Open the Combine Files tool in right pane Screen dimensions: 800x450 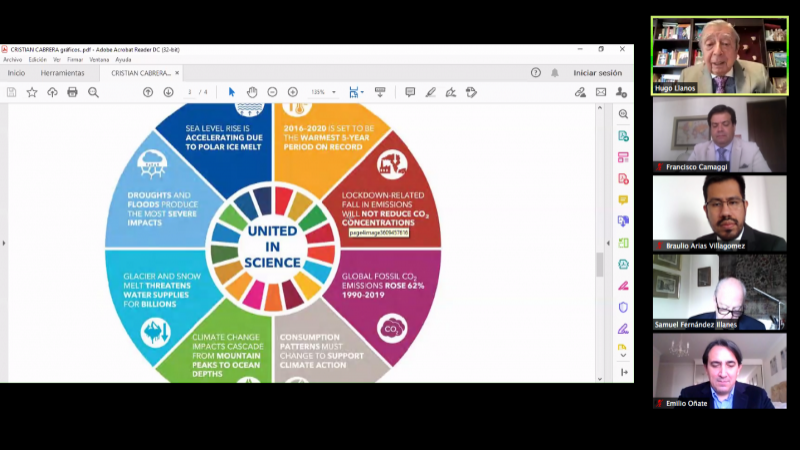pyautogui.click(x=623, y=221)
